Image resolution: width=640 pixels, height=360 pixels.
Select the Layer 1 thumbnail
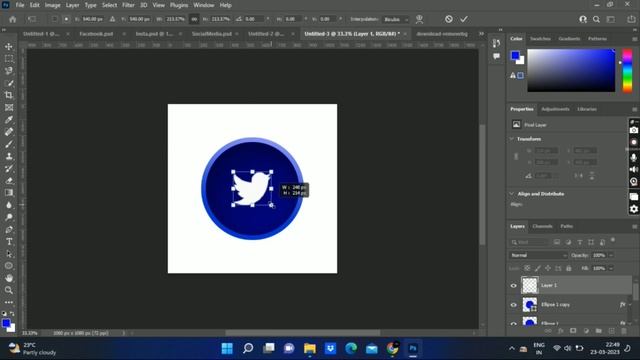tap(530, 285)
